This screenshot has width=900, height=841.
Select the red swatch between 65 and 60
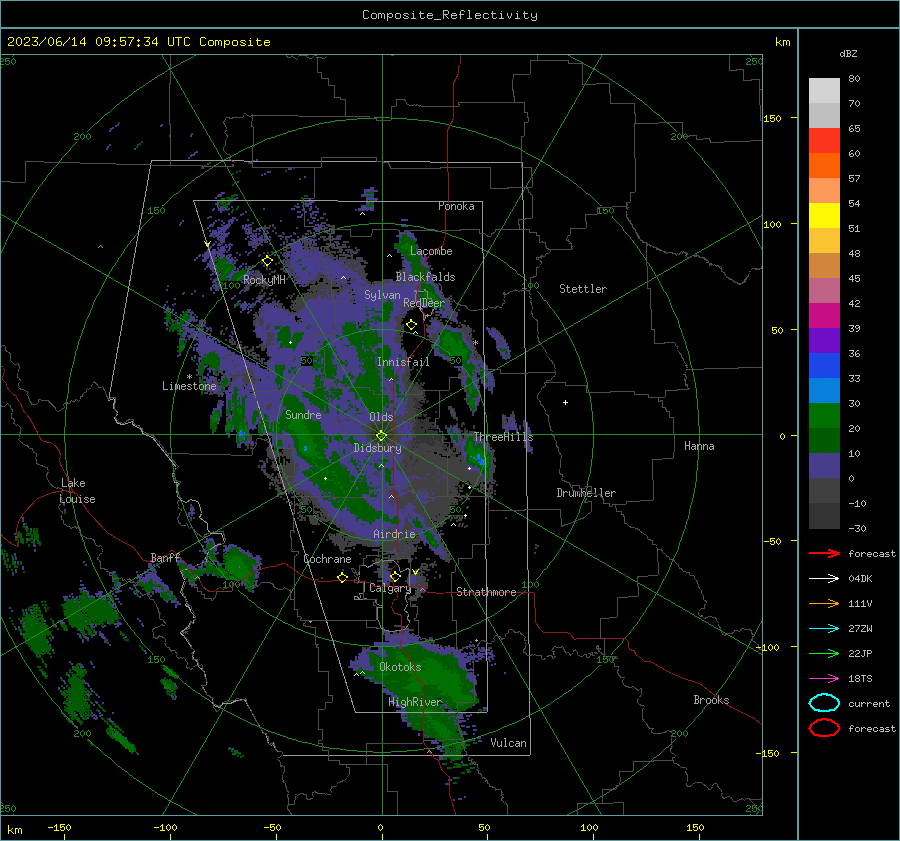point(824,141)
